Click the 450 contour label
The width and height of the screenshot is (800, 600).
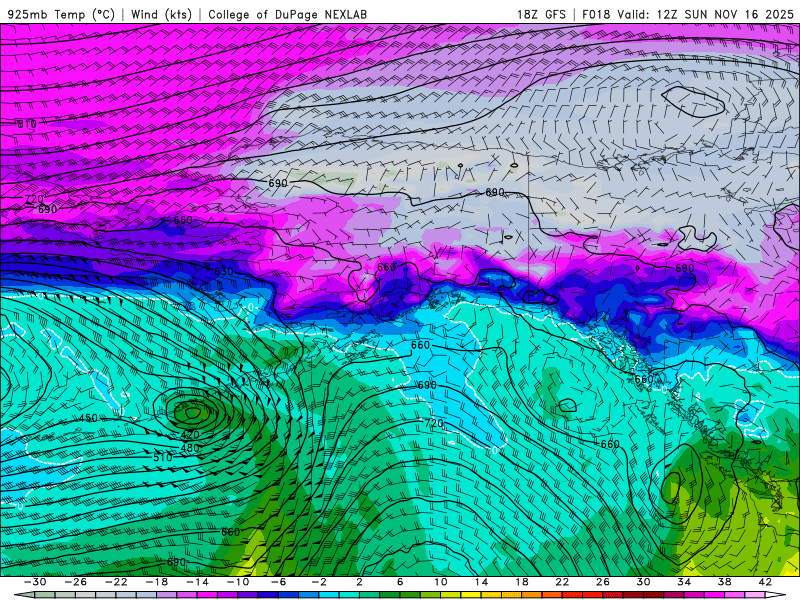[88, 418]
